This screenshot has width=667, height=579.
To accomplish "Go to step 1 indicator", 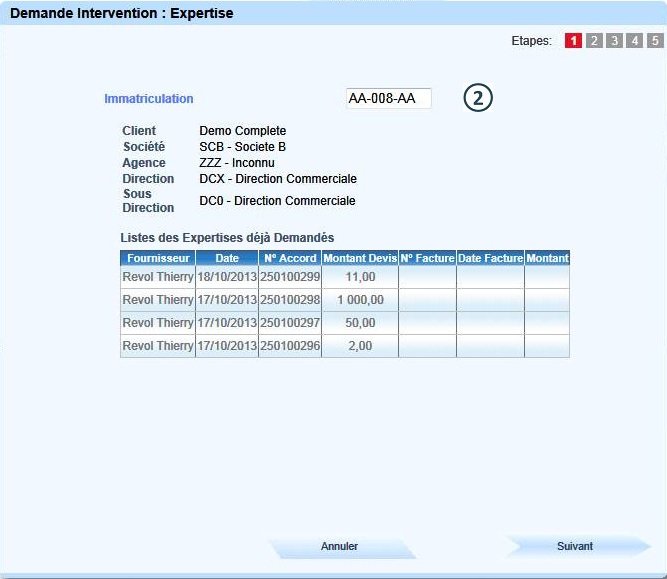I will point(573,41).
